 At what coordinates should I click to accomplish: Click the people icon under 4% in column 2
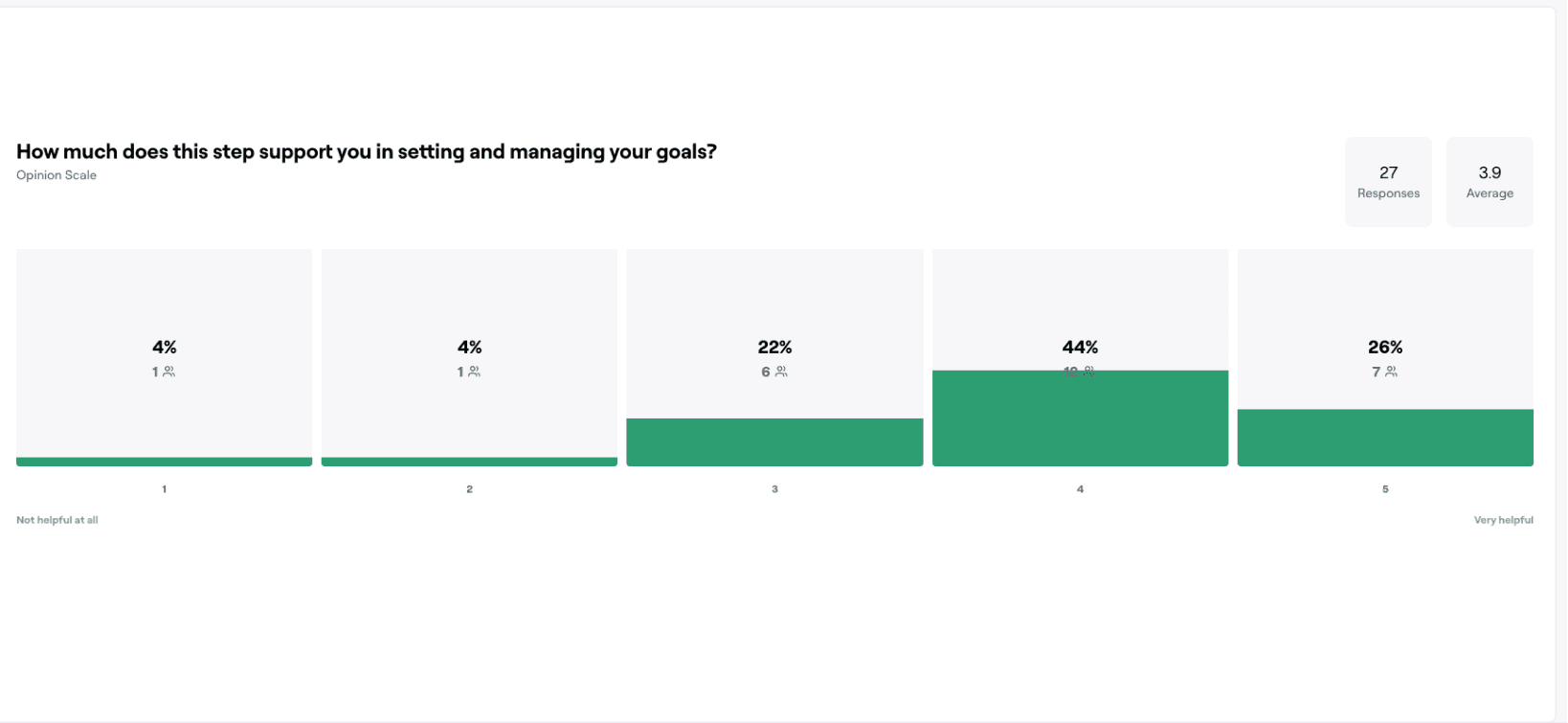point(475,372)
